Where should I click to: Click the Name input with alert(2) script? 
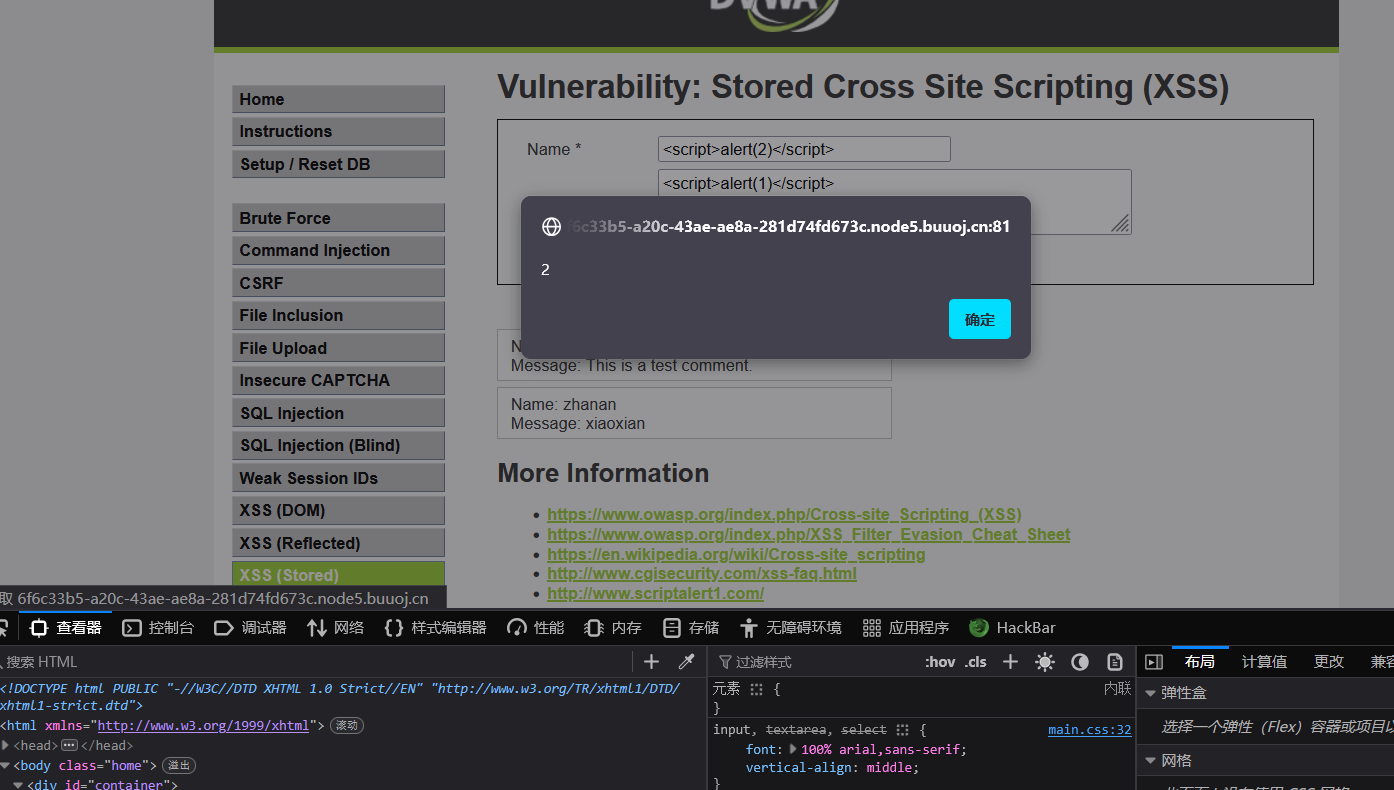[804, 149]
